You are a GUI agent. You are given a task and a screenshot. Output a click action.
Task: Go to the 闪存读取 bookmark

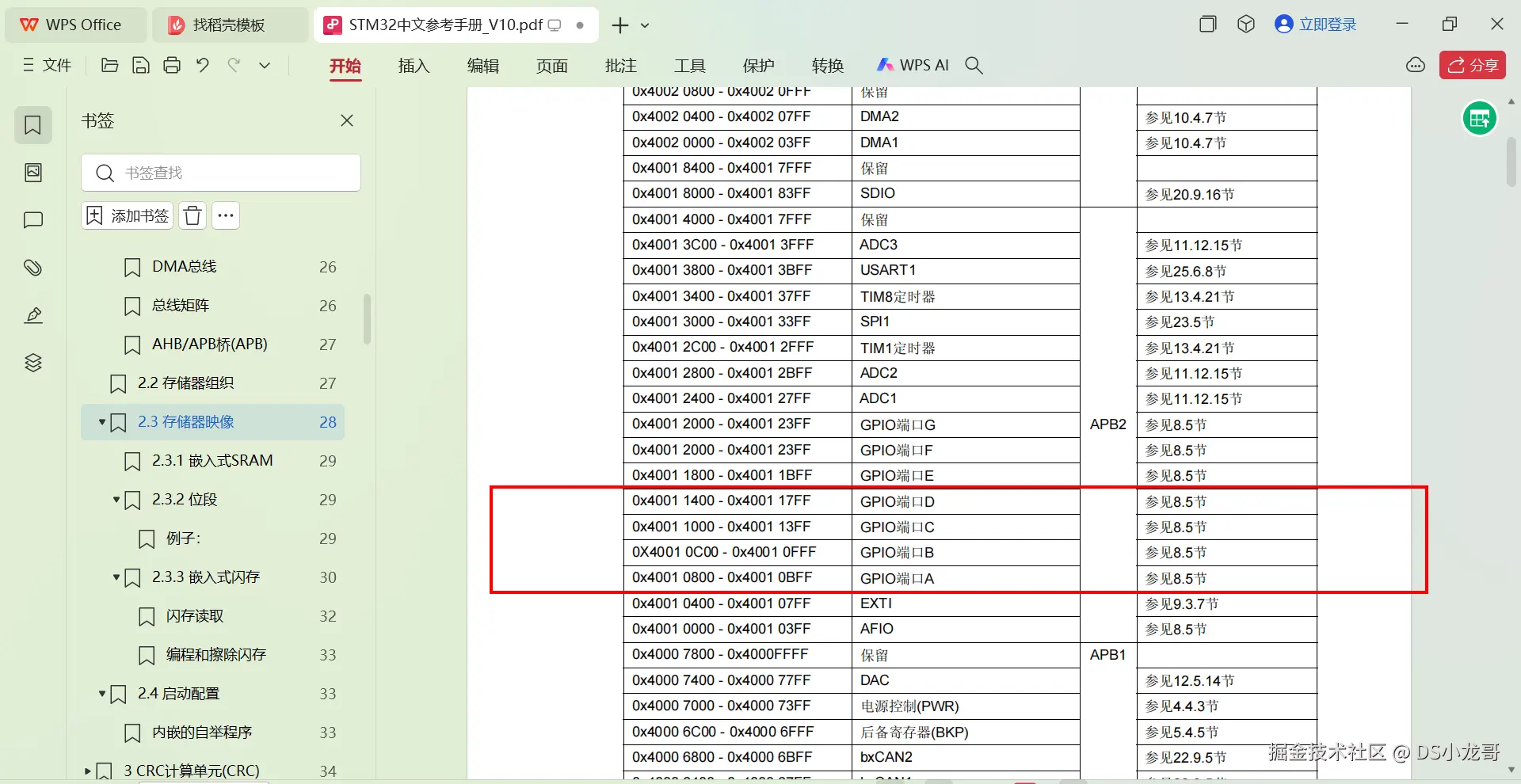(194, 616)
